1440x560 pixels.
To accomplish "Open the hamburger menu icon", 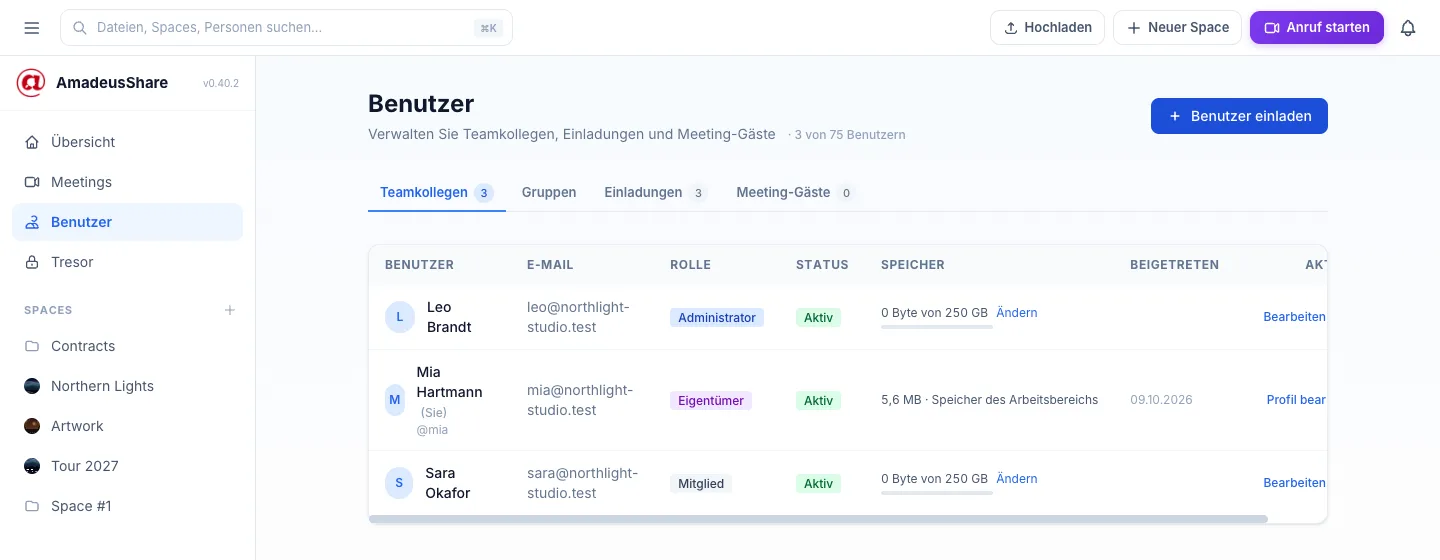I will pos(32,28).
